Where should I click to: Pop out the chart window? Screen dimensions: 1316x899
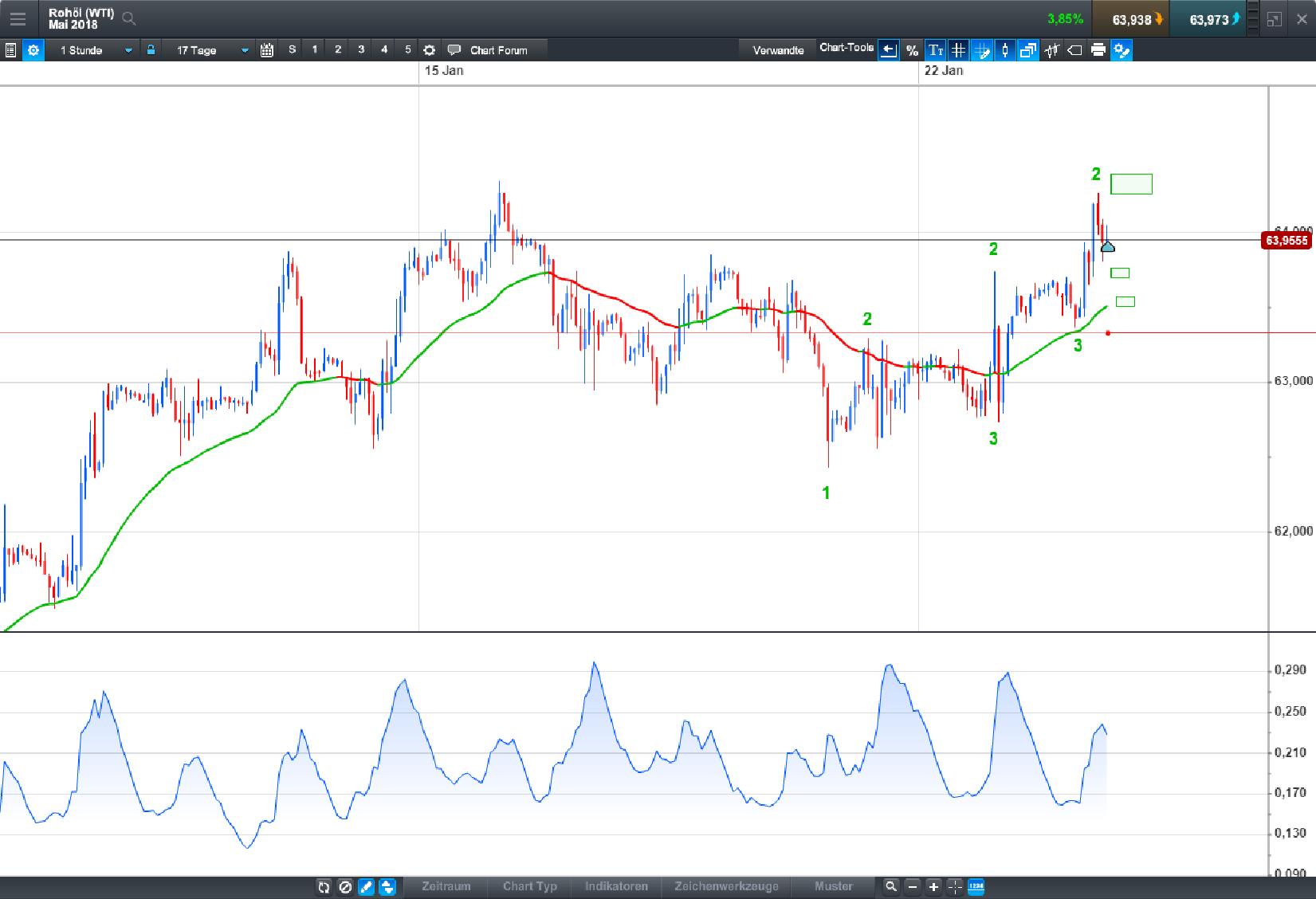[x=1274, y=19]
